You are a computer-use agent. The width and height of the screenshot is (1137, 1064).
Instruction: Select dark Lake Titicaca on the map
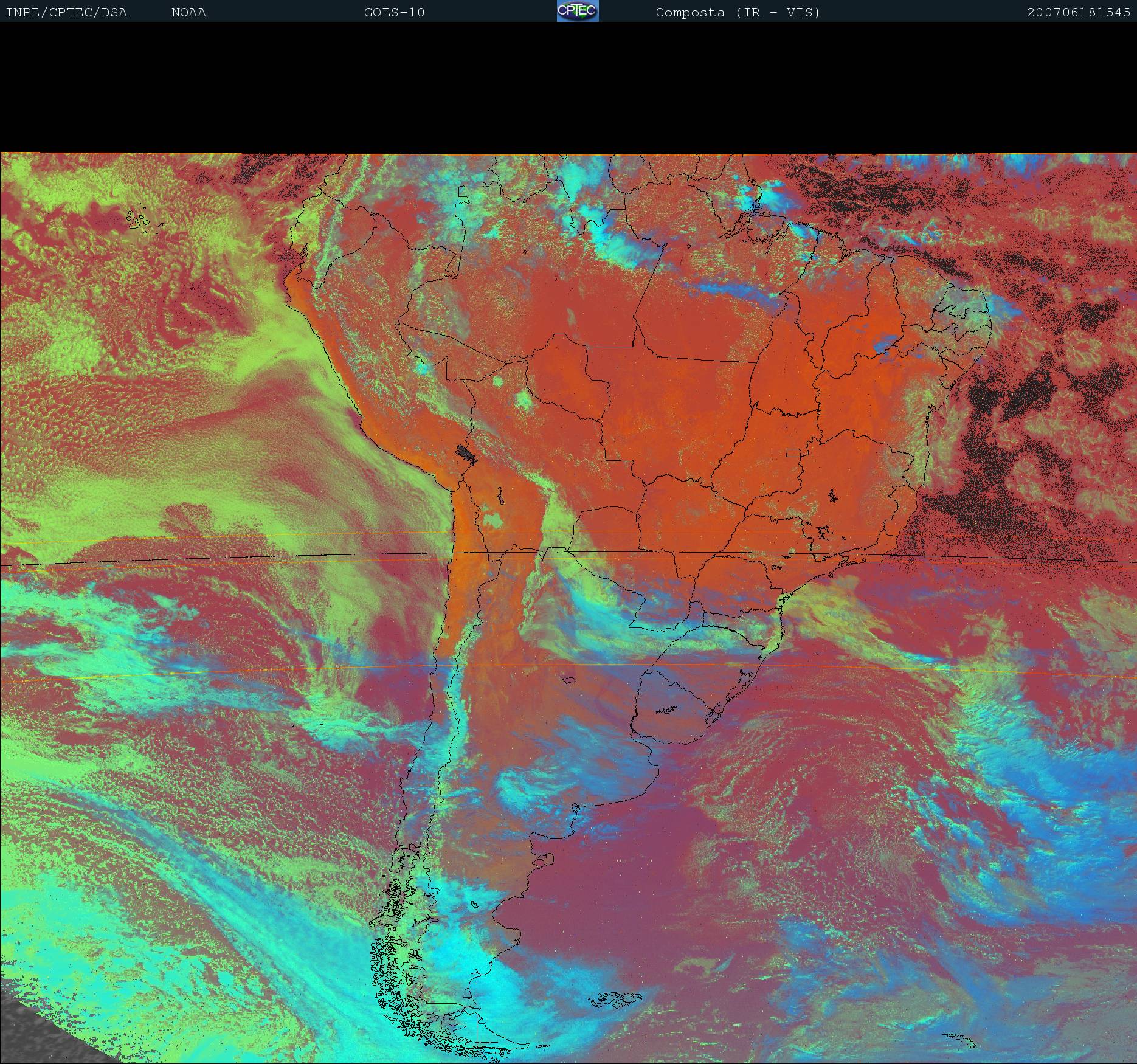[467, 452]
